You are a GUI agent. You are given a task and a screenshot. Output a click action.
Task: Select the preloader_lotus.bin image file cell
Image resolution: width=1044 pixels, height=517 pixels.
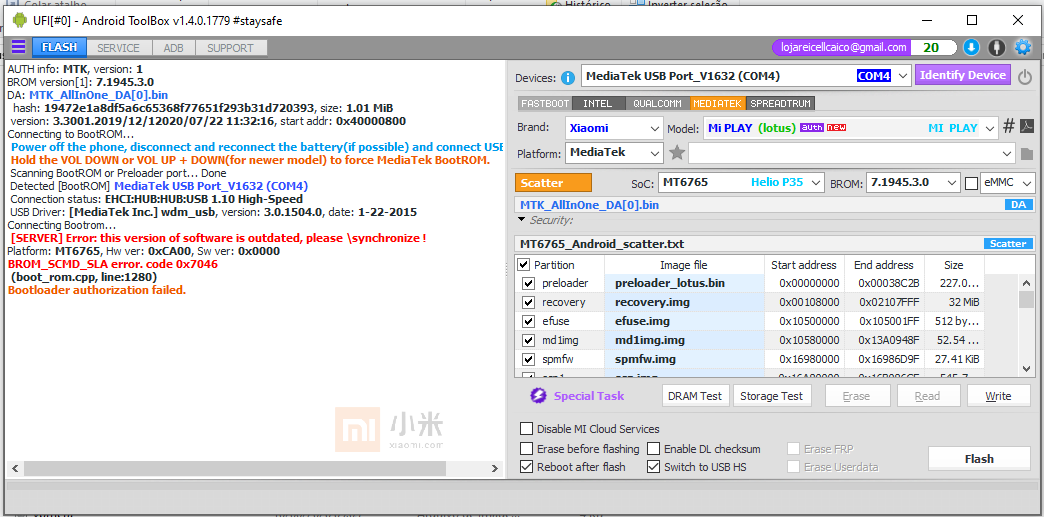coord(684,283)
